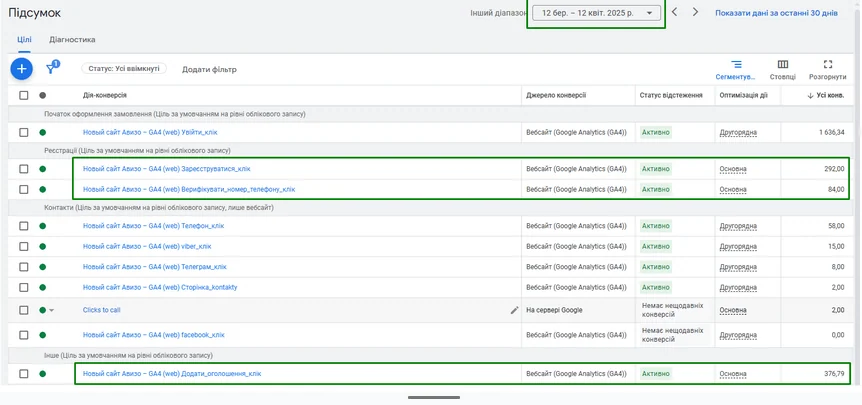Switch to the Цілі tab
This screenshot has height=405, width=862.
24,40
